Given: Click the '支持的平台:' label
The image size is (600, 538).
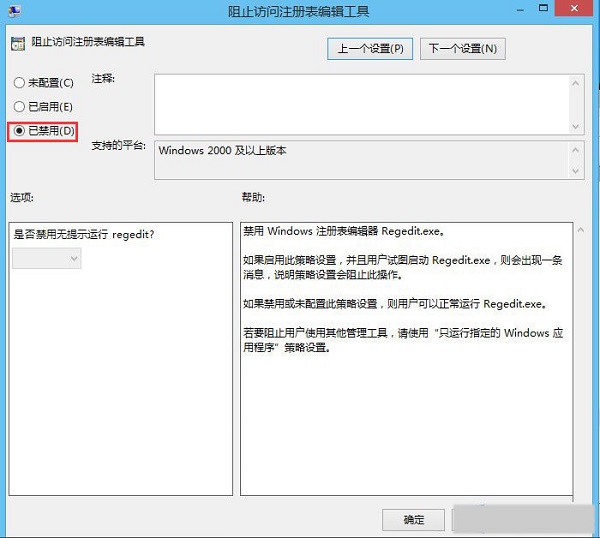Looking at the screenshot, I should (119, 145).
